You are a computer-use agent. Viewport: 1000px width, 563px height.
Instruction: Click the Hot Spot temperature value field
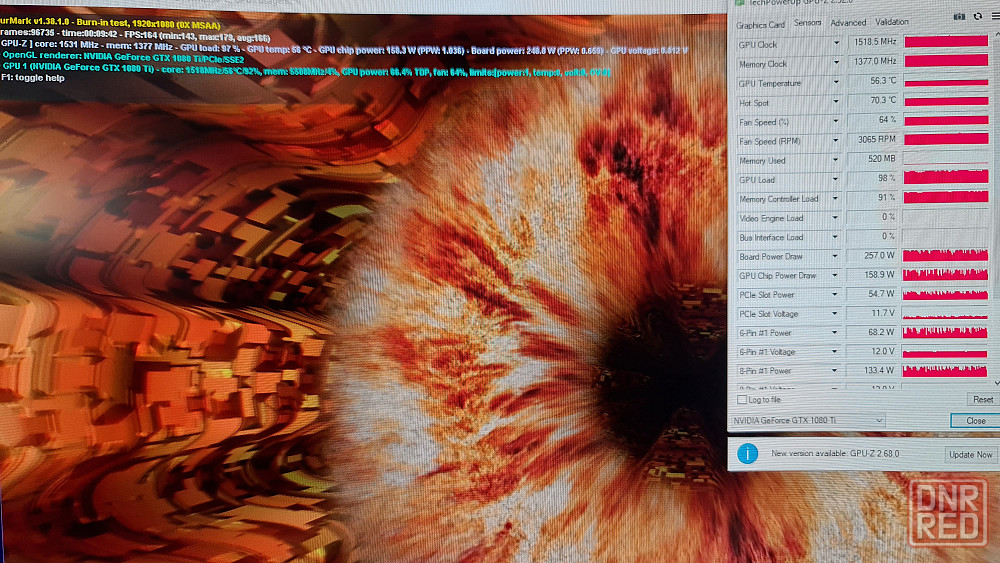(871, 102)
